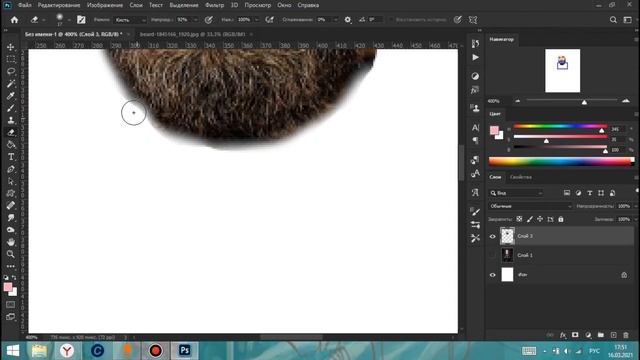Create a new layer group folder
Image resolution: width=640 pixels, height=360 pixels.
(x=601, y=335)
